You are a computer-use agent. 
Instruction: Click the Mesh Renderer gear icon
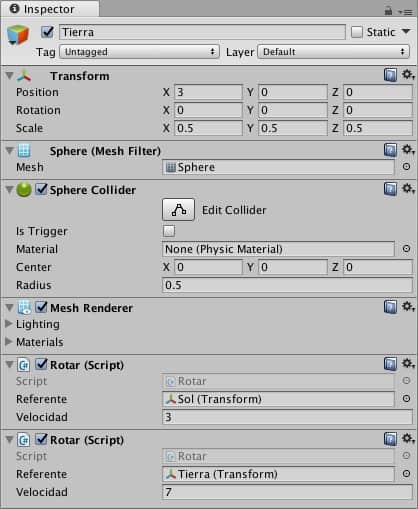click(408, 307)
